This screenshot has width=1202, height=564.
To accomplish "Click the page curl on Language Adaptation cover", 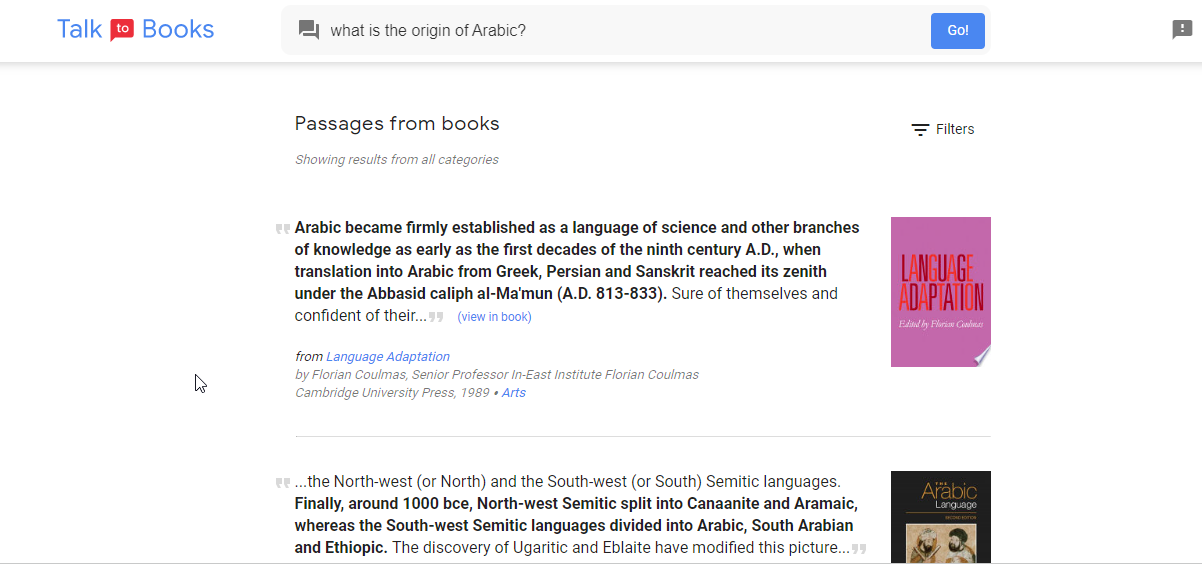I will tap(982, 355).
